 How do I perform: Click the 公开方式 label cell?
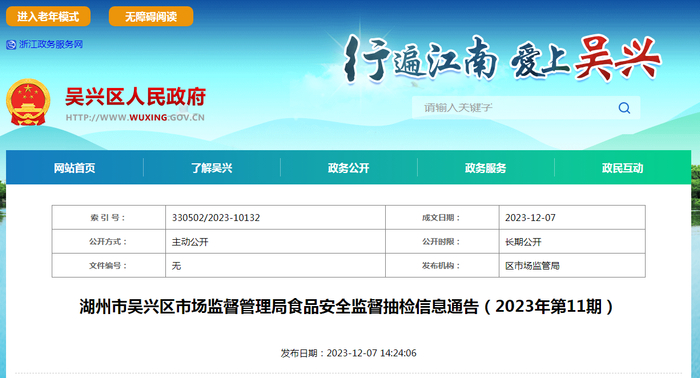click(108, 242)
